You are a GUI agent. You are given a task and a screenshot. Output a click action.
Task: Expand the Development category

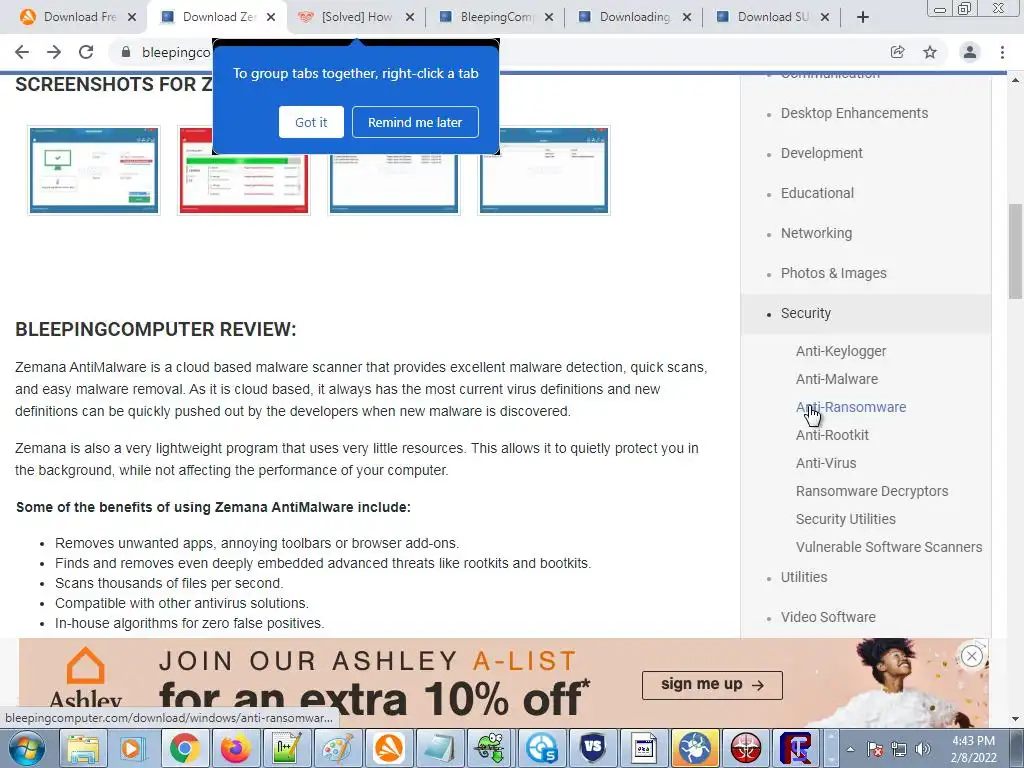pyautogui.click(x=822, y=153)
